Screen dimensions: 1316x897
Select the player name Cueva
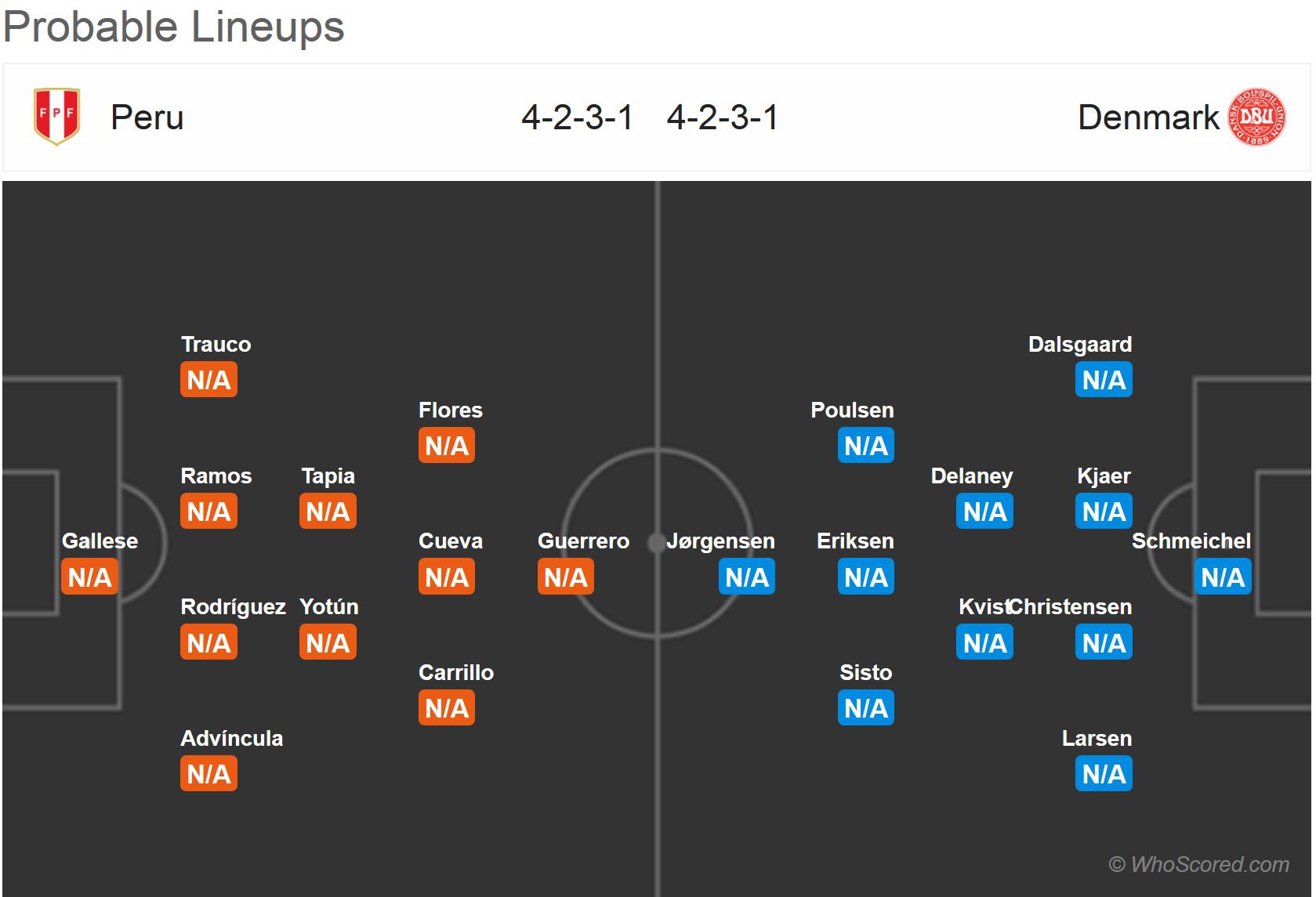451,541
